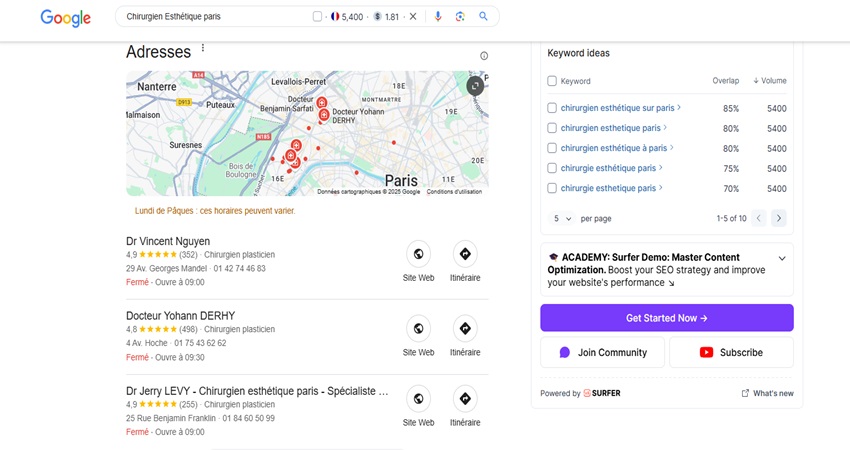Check 'chirurgien esthétique sur paris' keyword
Screen dimensions: 850x450
(x=552, y=108)
